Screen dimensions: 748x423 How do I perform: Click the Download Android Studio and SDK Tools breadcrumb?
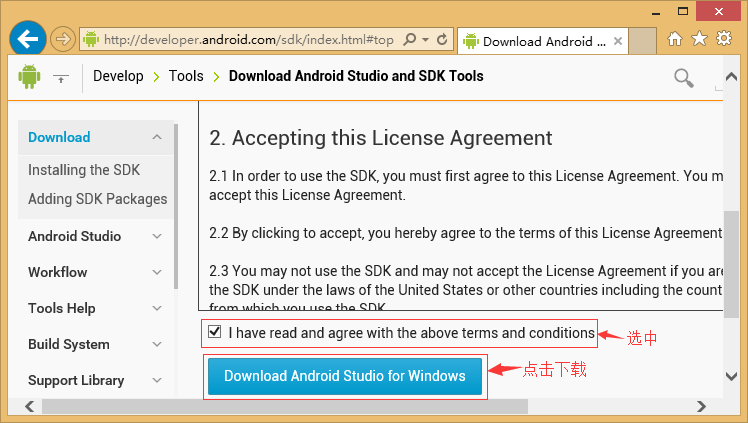tap(356, 76)
